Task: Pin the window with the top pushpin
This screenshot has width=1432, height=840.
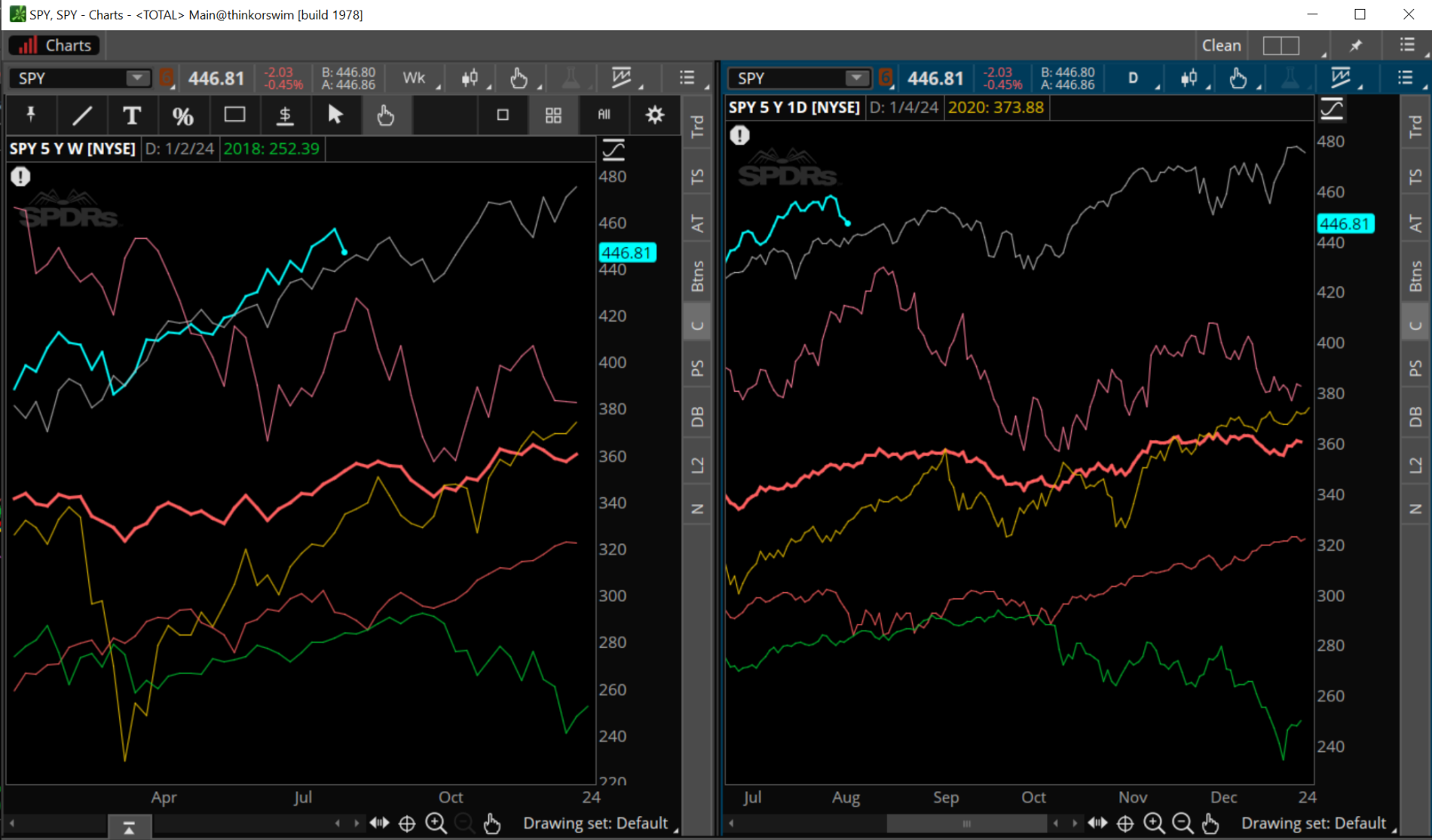Action: coord(1356,45)
